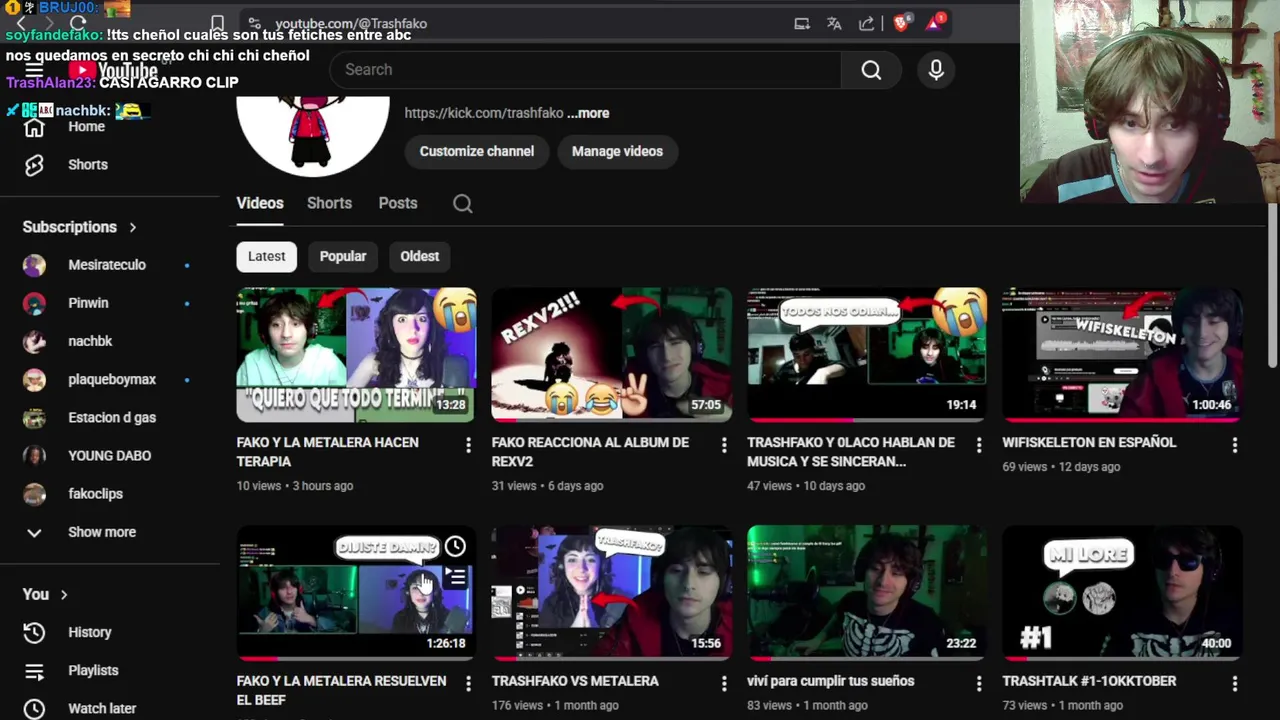Screen dimensions: 1280x720
Task: Open options menu for FAKO Y LA METALERA RESUELVEN EL BEEF
Action: (x=468, y=684)
